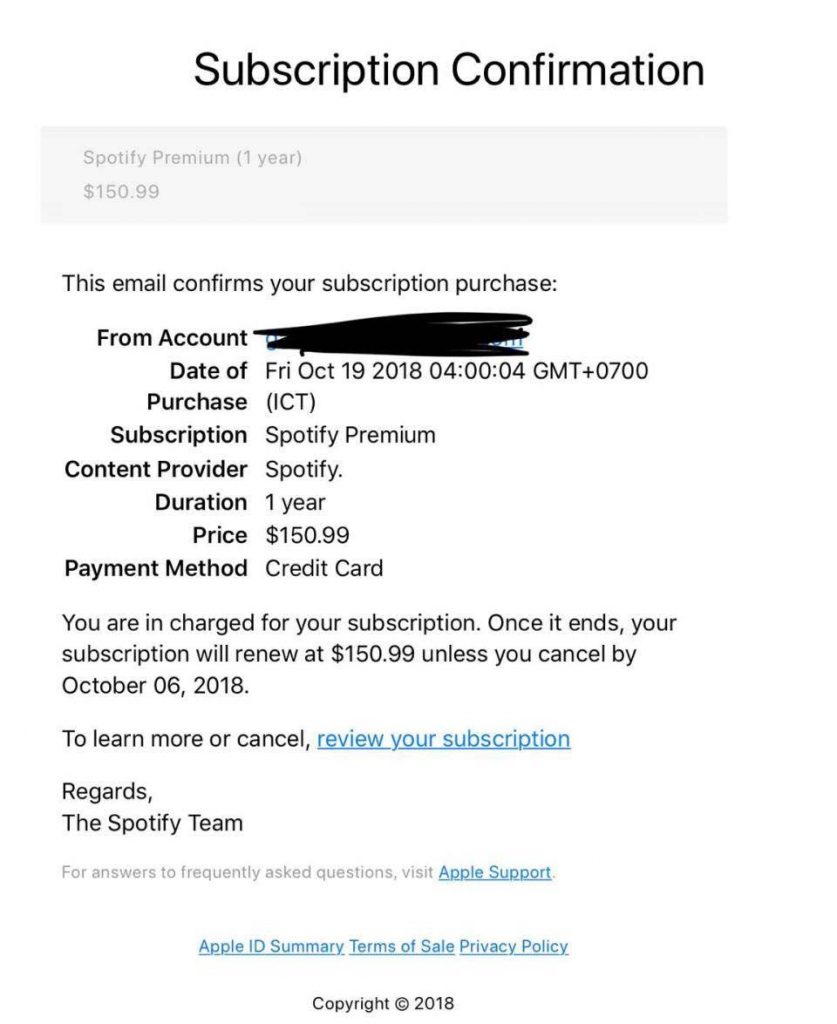
Task: Click the Subscription Confirmation heading
Action: point(449,69)
